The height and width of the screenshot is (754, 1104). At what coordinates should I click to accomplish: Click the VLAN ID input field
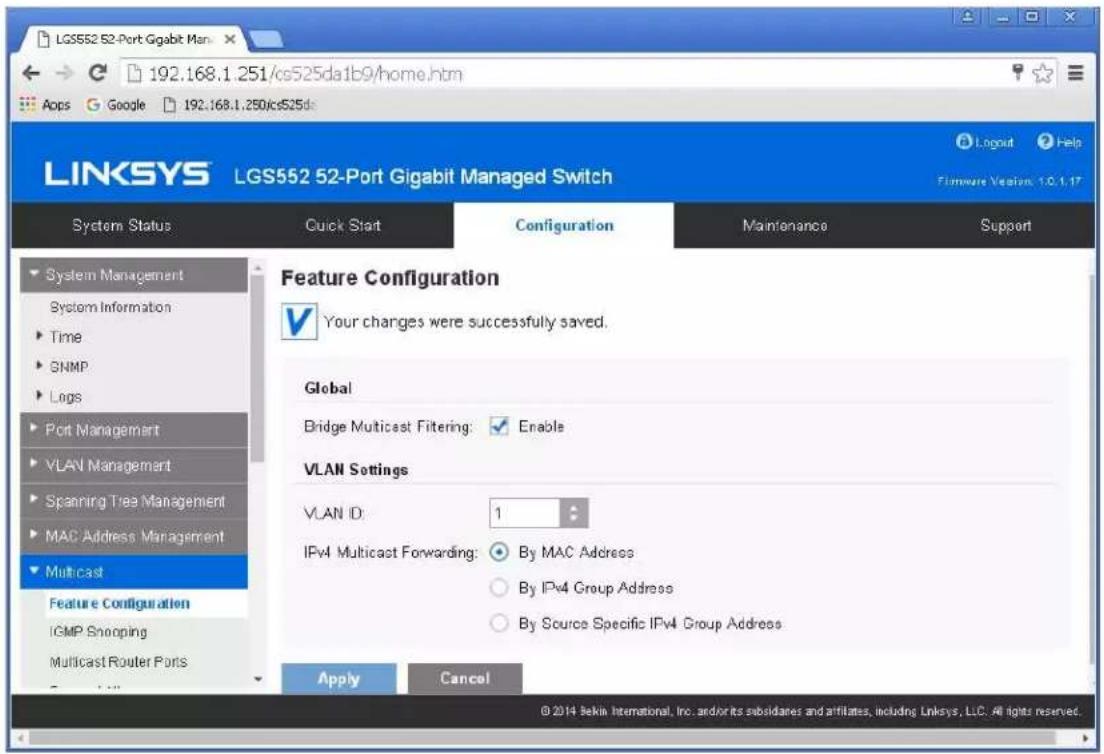[x=525, y=513]
